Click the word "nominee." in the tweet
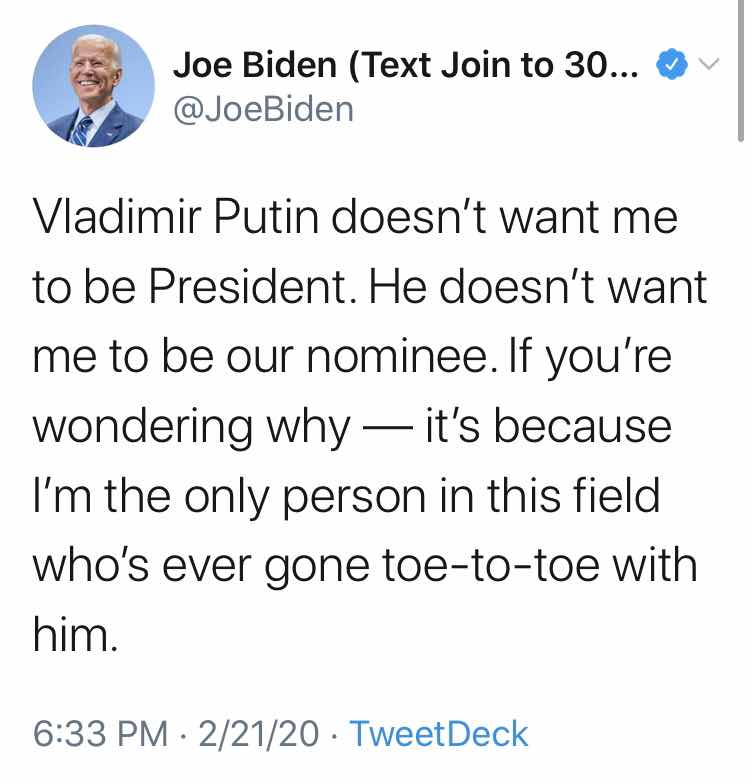The width and height of the screenshot is (750, 782). tap(420, 357)
